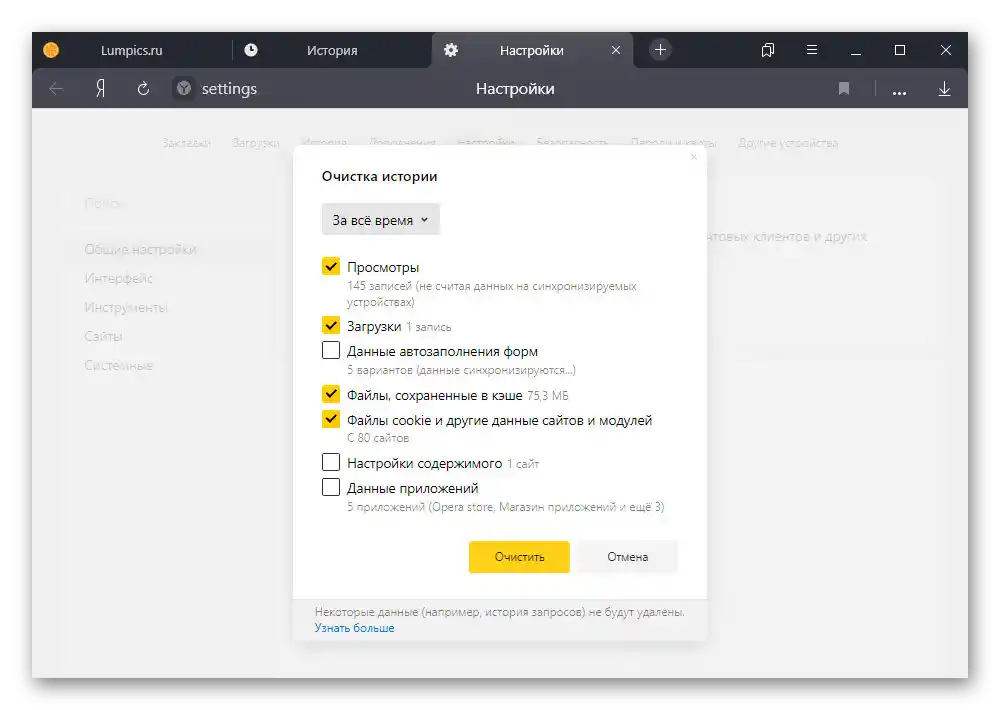Select Общие настройки in the sidebar
Image resolution: width=1000 pixels, height=710 pixels.
140,249
